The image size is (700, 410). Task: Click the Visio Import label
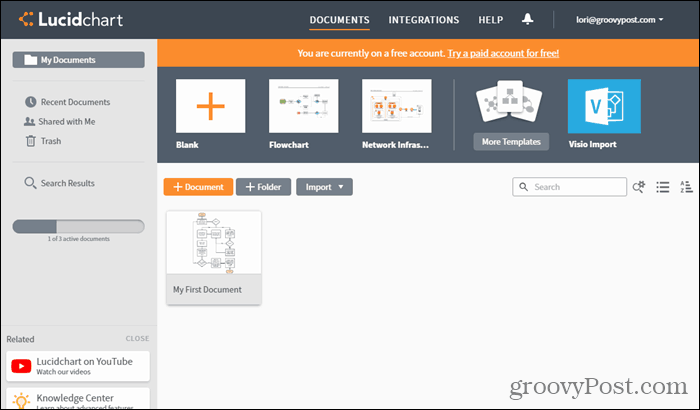(592, 144)
